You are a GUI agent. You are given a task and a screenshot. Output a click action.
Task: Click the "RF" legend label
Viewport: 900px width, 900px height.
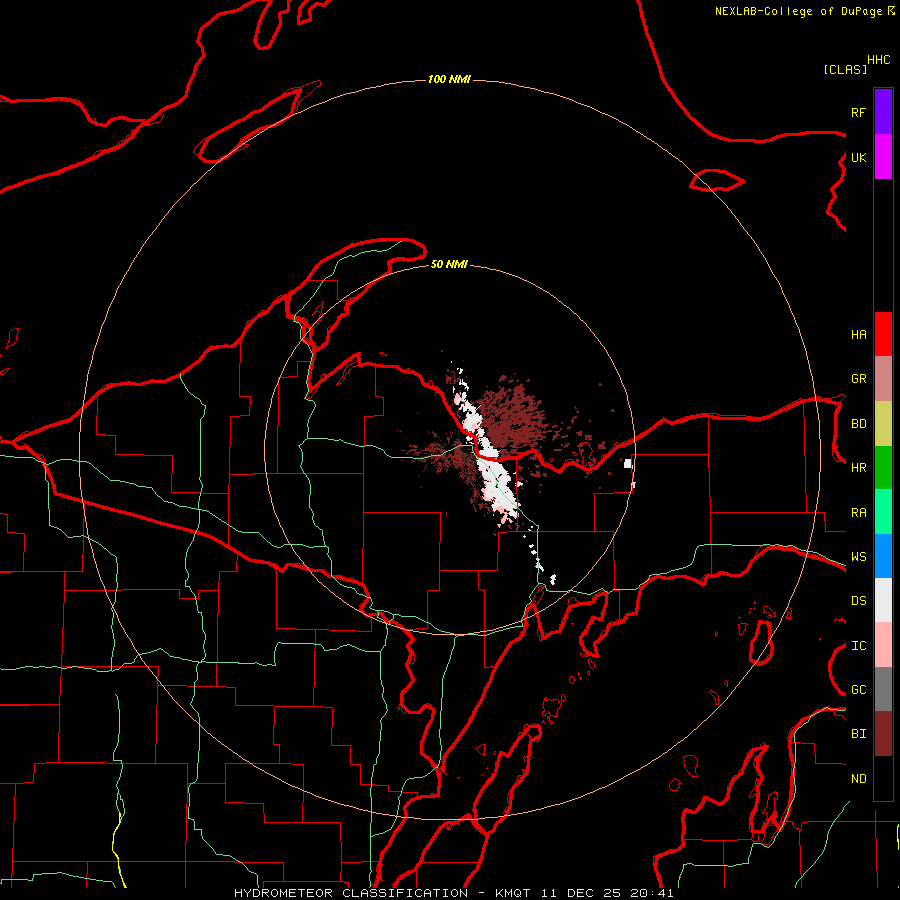point(858,112)
